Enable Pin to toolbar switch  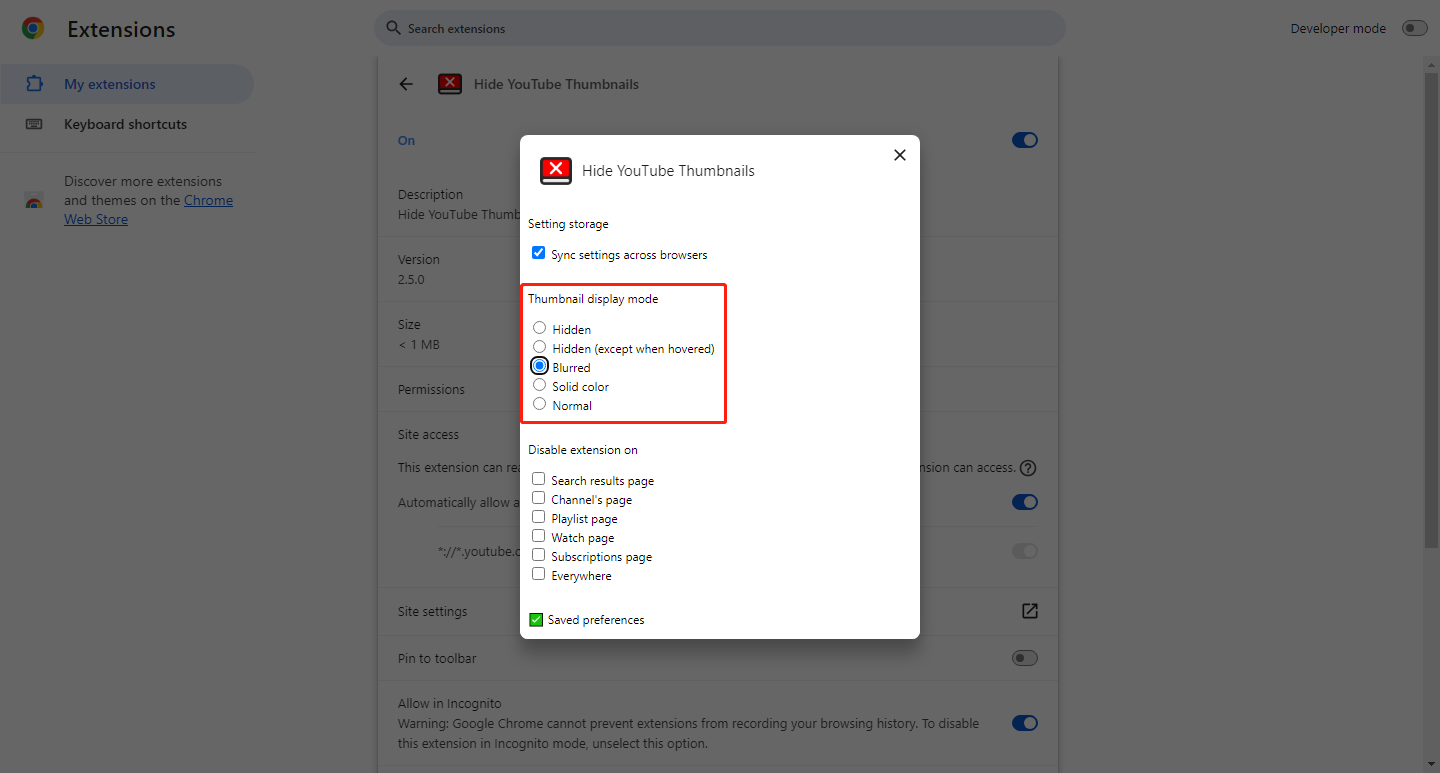(1025, 658)
